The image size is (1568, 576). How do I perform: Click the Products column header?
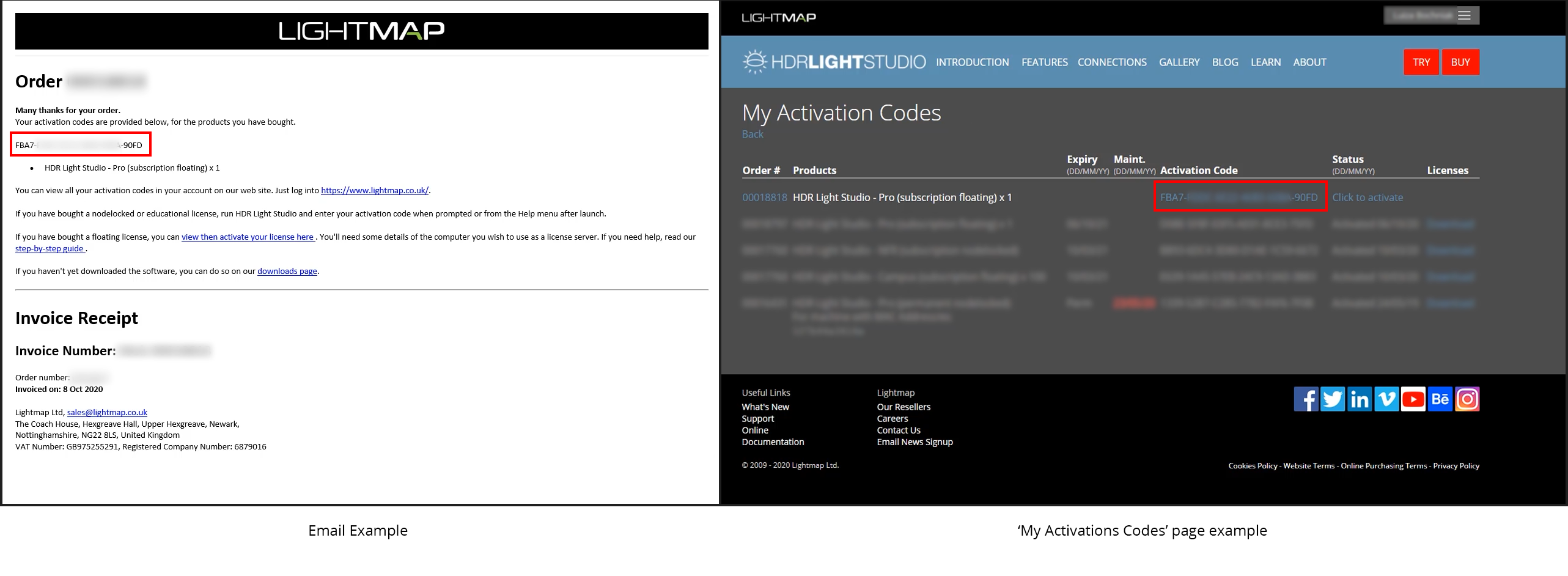click(x=814, y=170)
